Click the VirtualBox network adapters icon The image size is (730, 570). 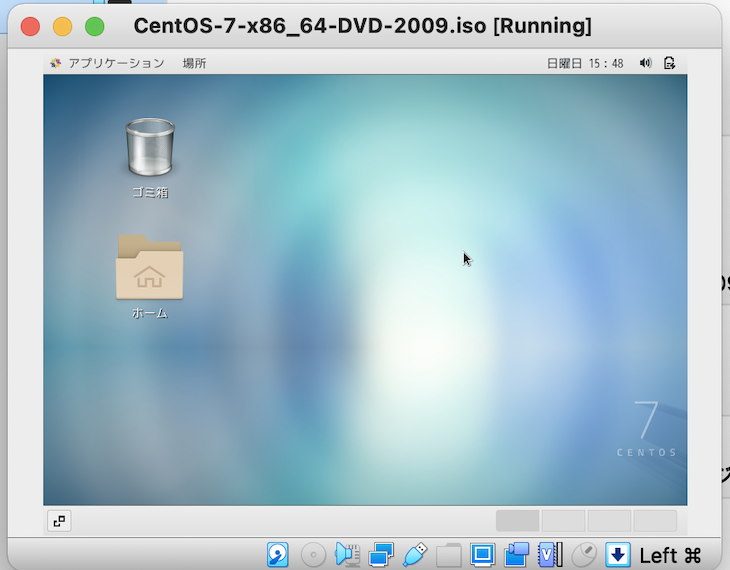tap(381, 555)
